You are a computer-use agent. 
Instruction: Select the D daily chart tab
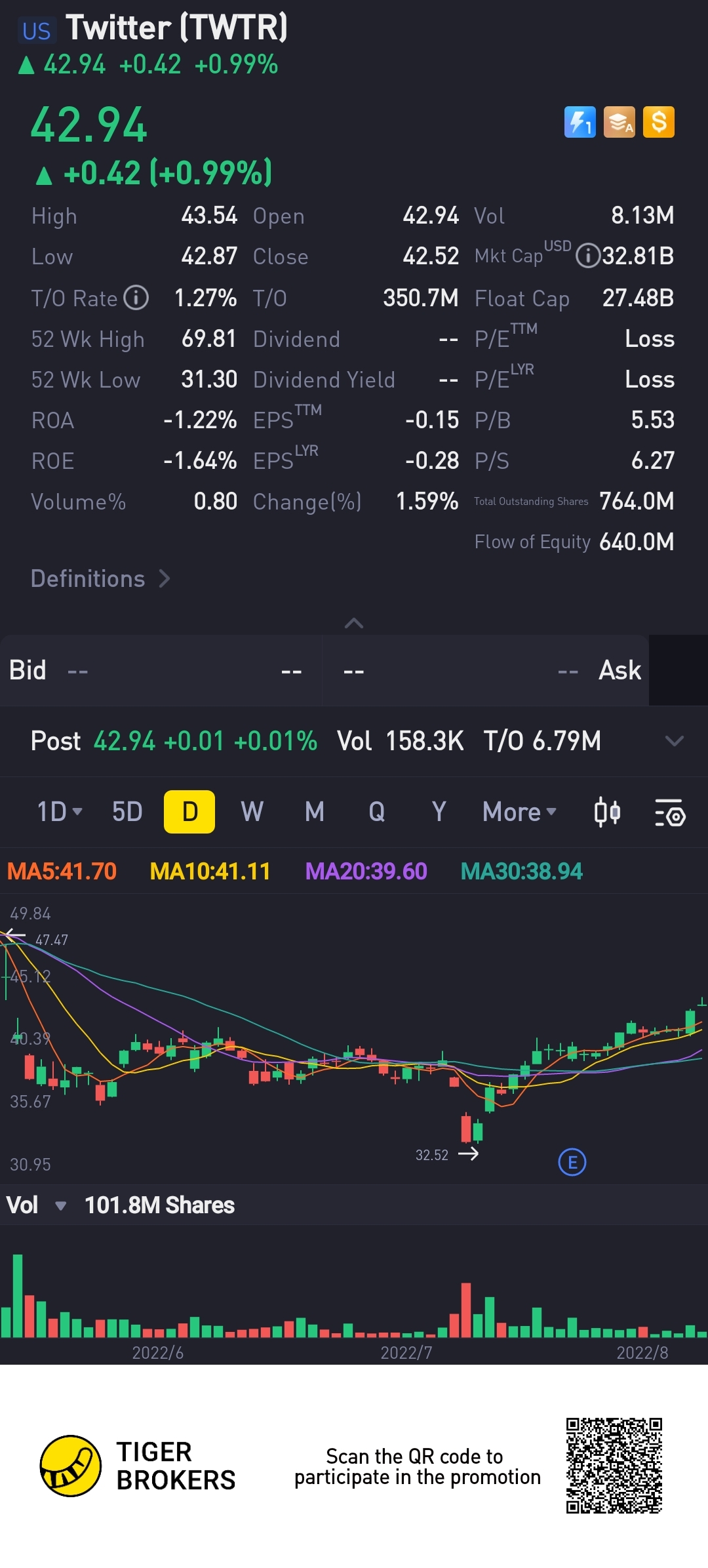coord(189,812)
